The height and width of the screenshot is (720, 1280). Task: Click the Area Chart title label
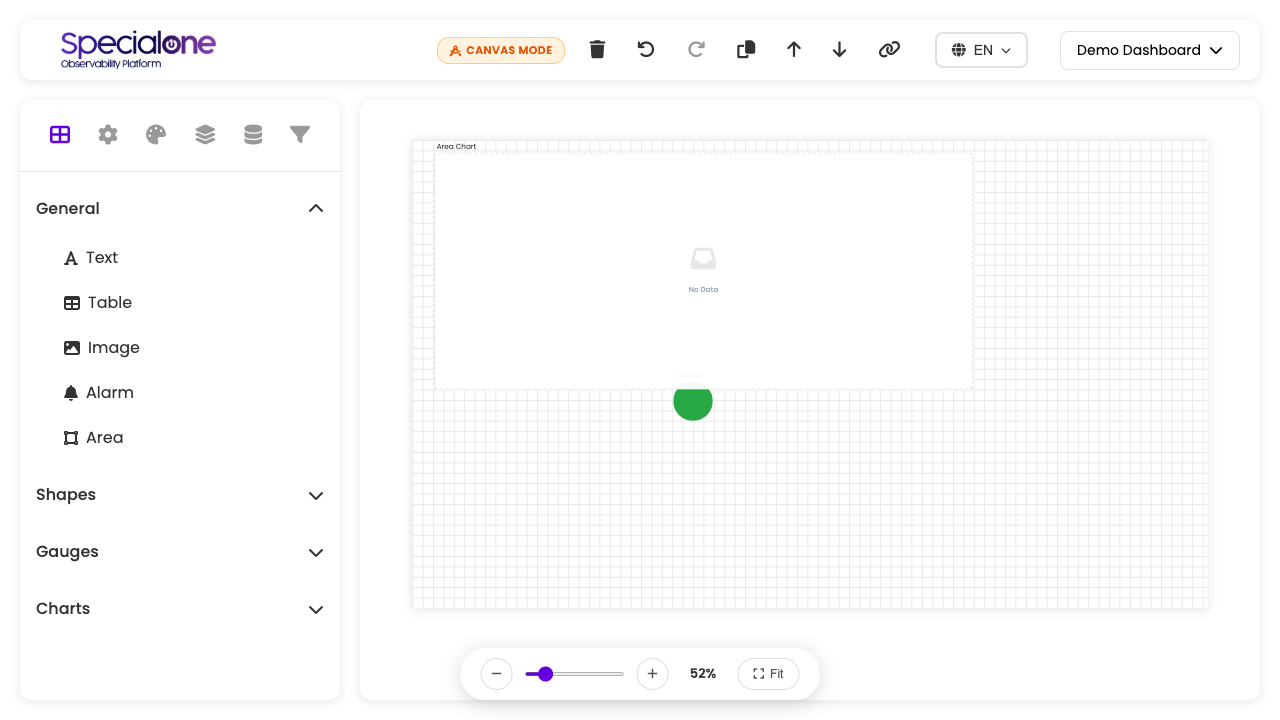click(456, 147)
